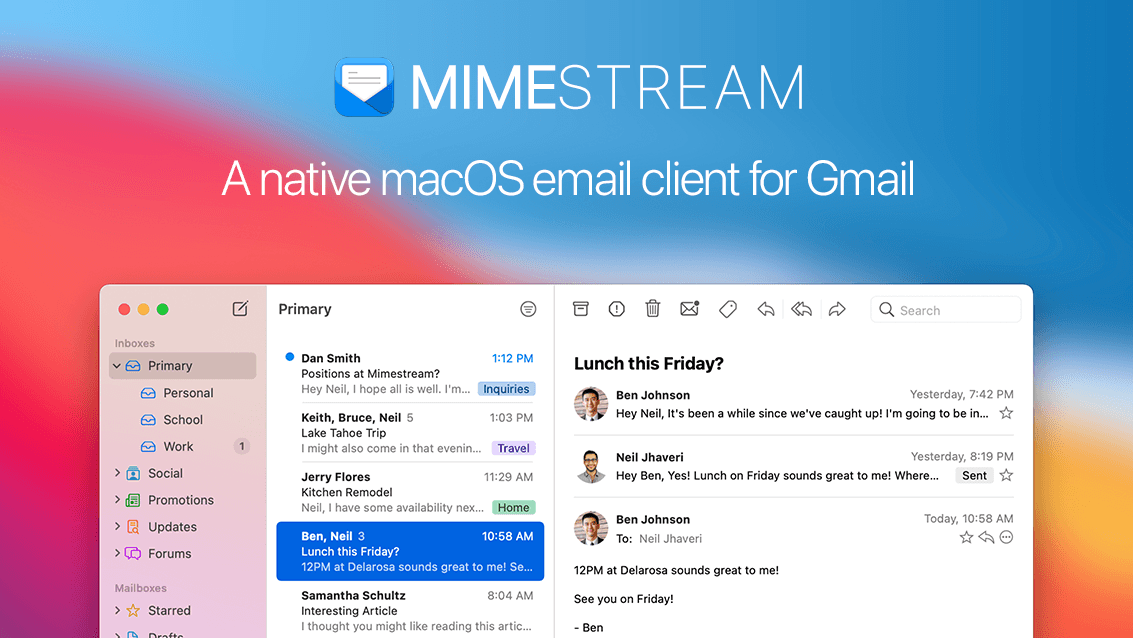Click the unread badge next to Work
Viewport: 1133px width, 638px height.
[x=242, y=447]
